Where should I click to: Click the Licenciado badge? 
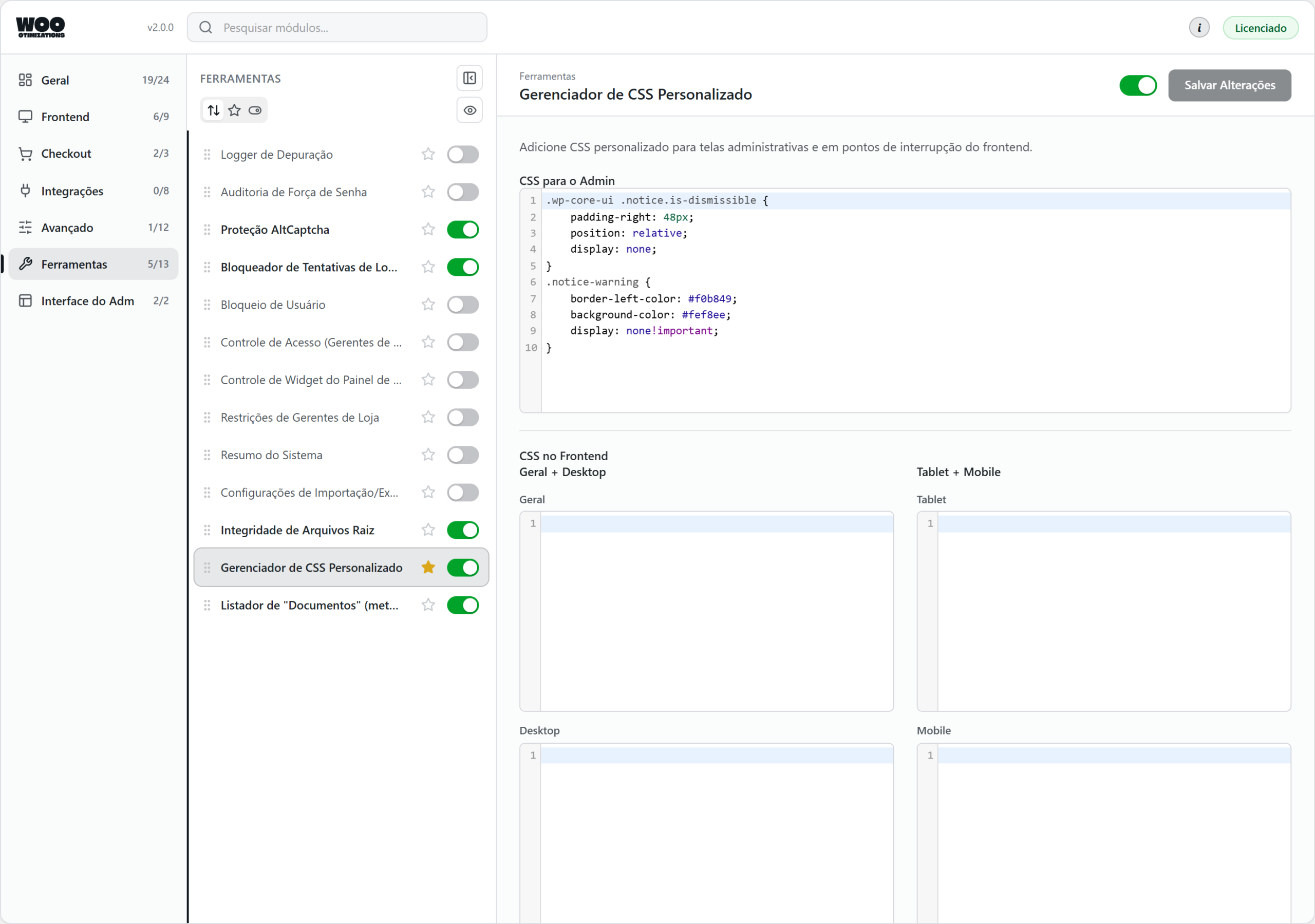pos(1260,28)
